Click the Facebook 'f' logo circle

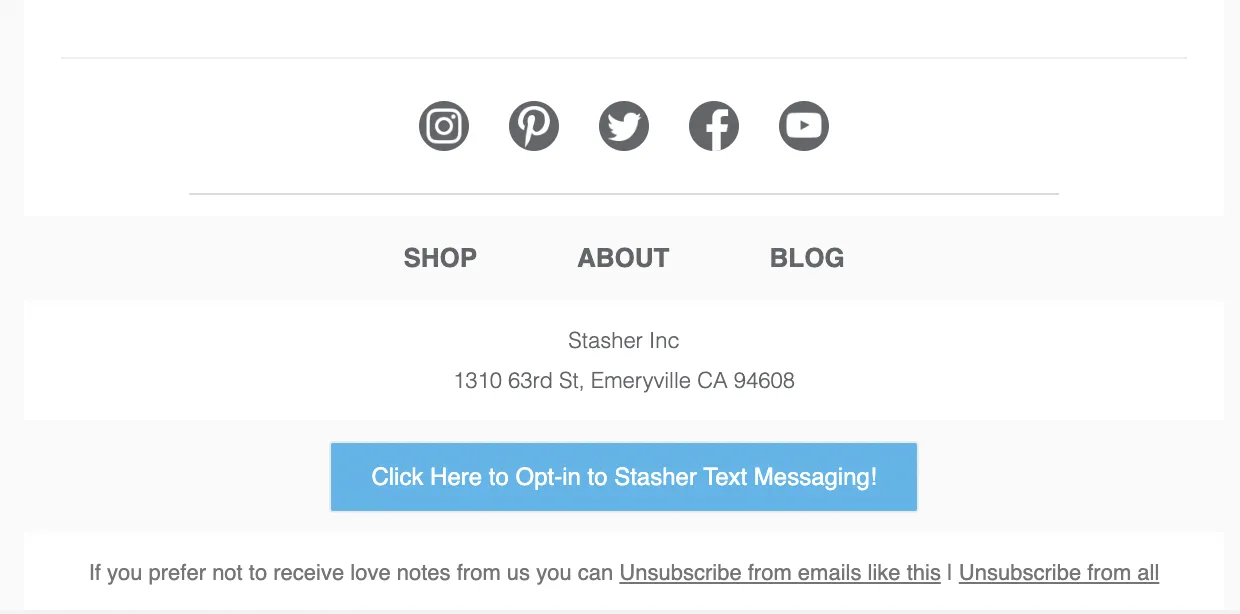click(x=713, y=125)
